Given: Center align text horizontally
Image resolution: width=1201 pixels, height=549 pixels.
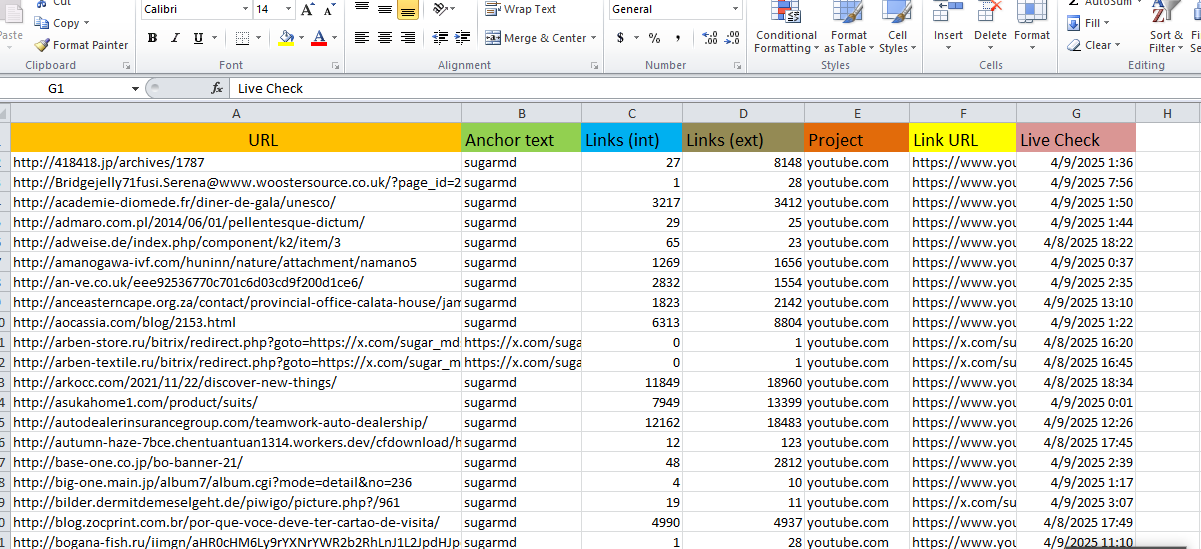Looking at the screenshot, I should coord(383,38).
